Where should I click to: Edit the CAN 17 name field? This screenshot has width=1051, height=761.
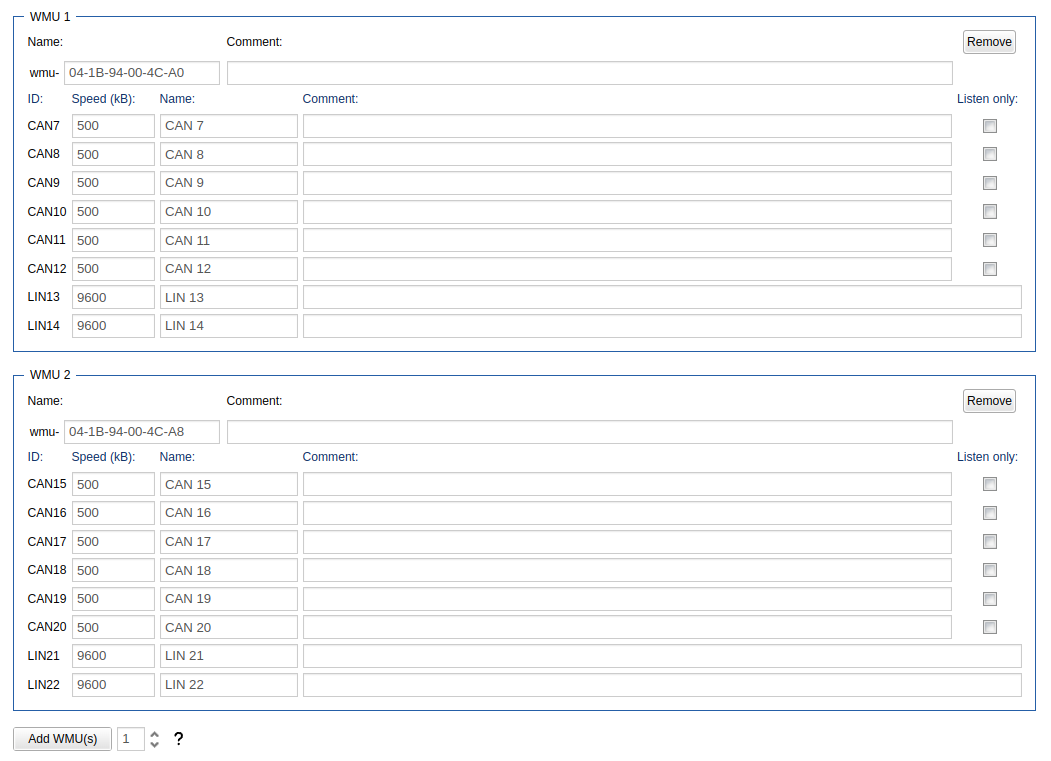click(x=228, y=542)
